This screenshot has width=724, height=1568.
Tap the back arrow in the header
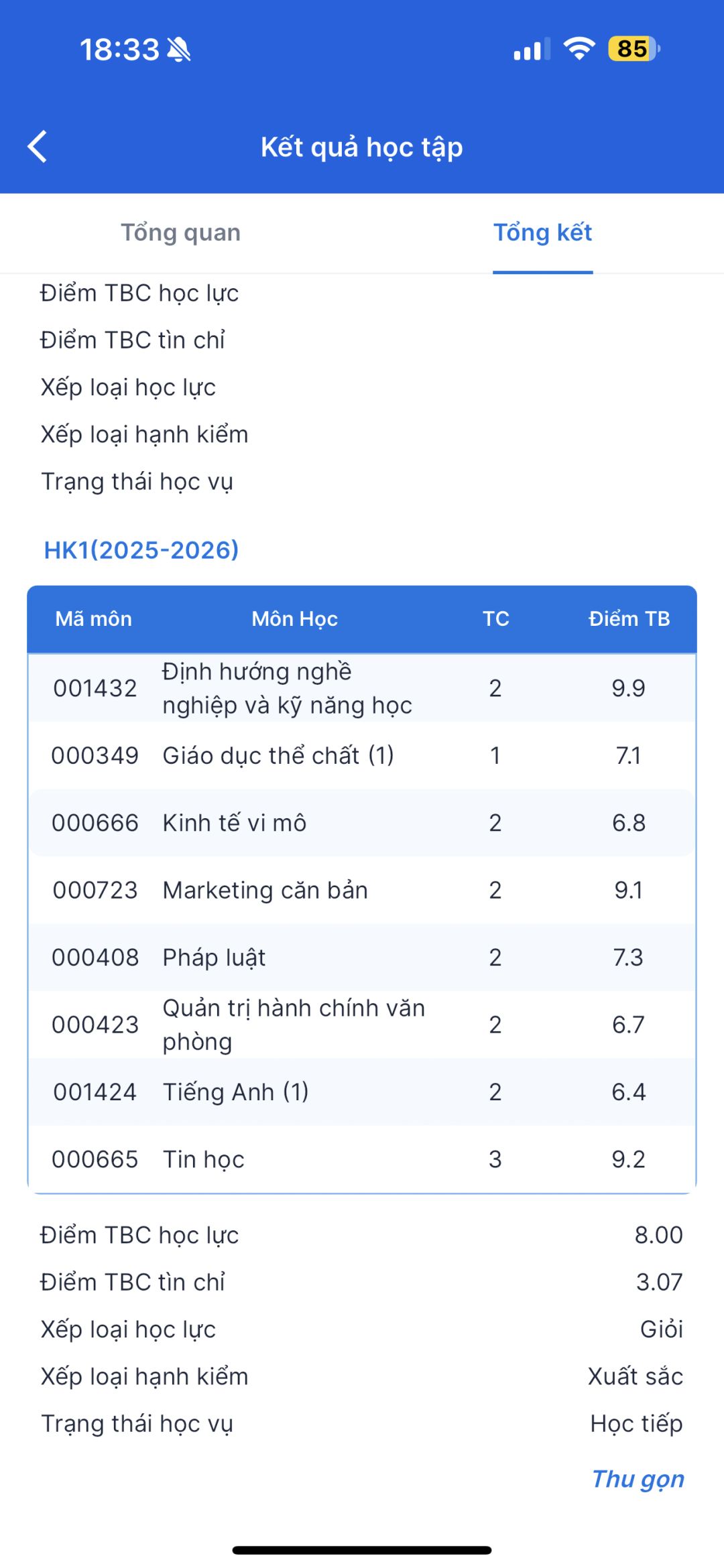(38, 146)
